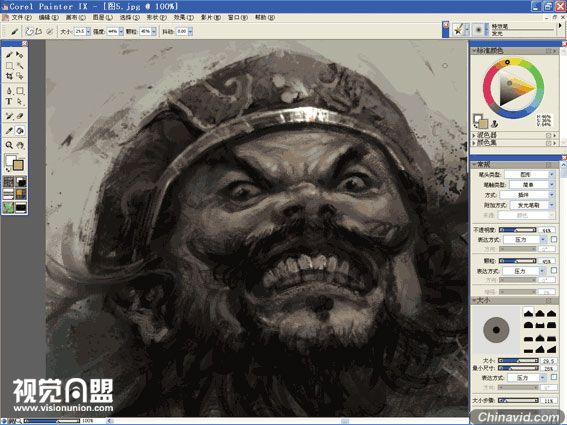Click the freehand strokes icon in property bar
The width and height of the screenshot is (567, 425).
pos(30,31)
